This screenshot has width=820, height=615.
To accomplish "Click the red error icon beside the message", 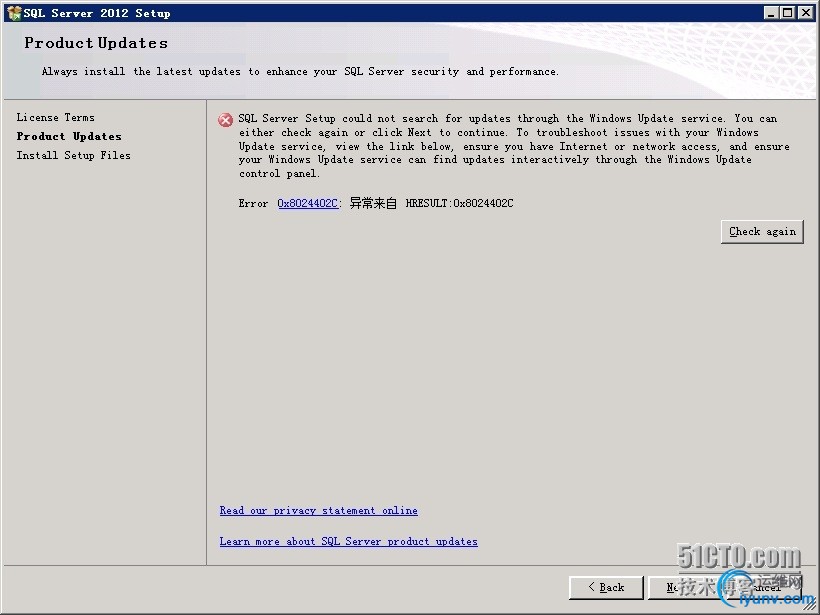I will [x=225, y=120].
